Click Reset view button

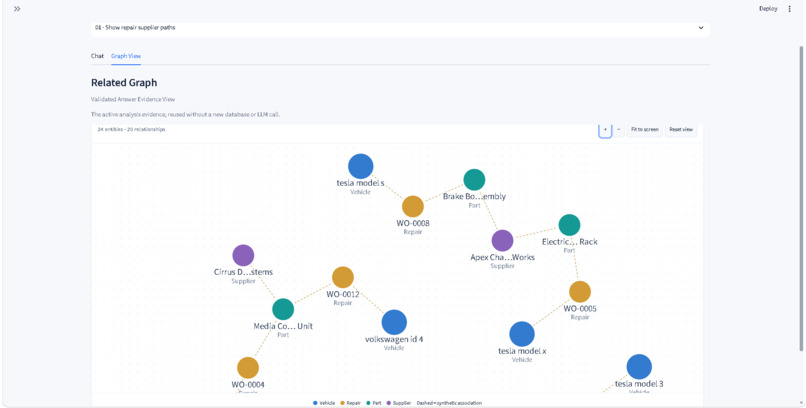click(681, 129)
